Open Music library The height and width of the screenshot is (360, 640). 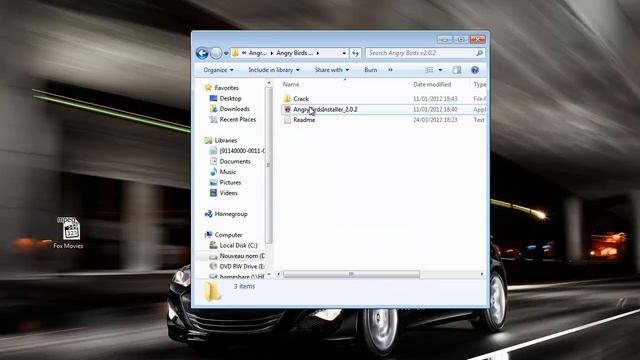(227, 172)
